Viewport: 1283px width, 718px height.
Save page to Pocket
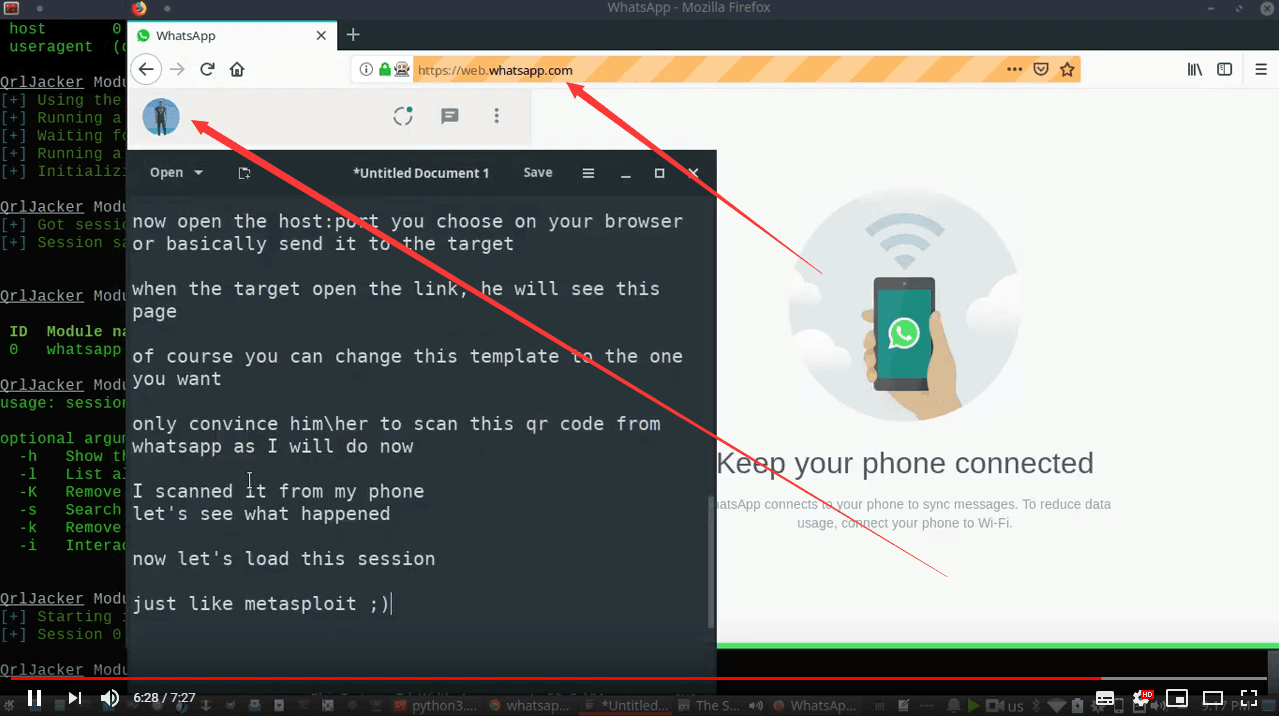point(1041,70)
